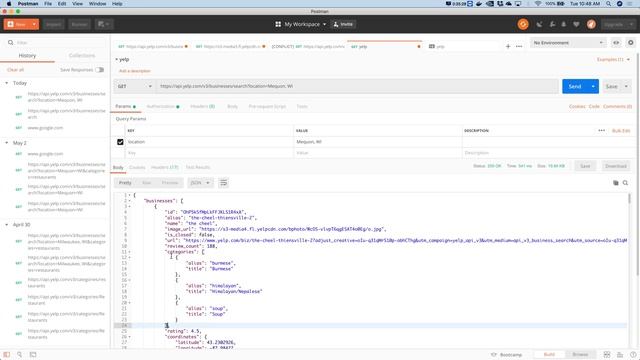Select the Pretty view mode

[125, 183]
